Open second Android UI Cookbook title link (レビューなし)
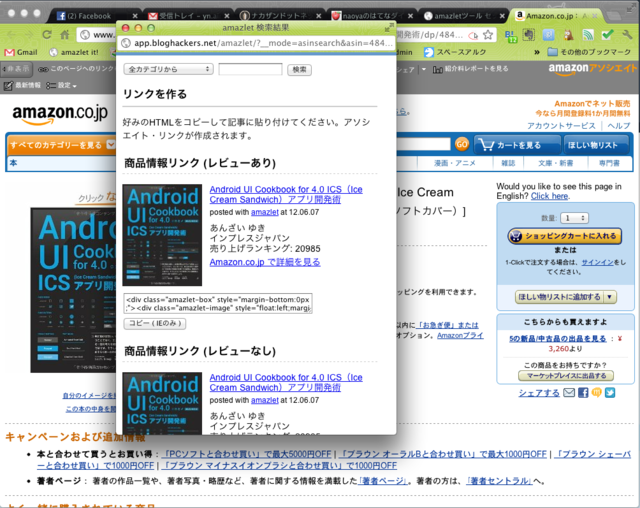 click(286, 383)
